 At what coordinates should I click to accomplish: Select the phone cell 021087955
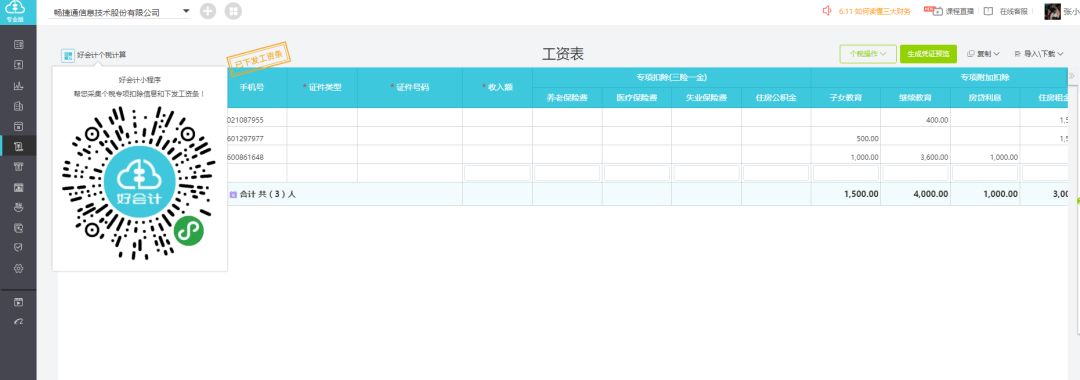click(x=257, y=120)
